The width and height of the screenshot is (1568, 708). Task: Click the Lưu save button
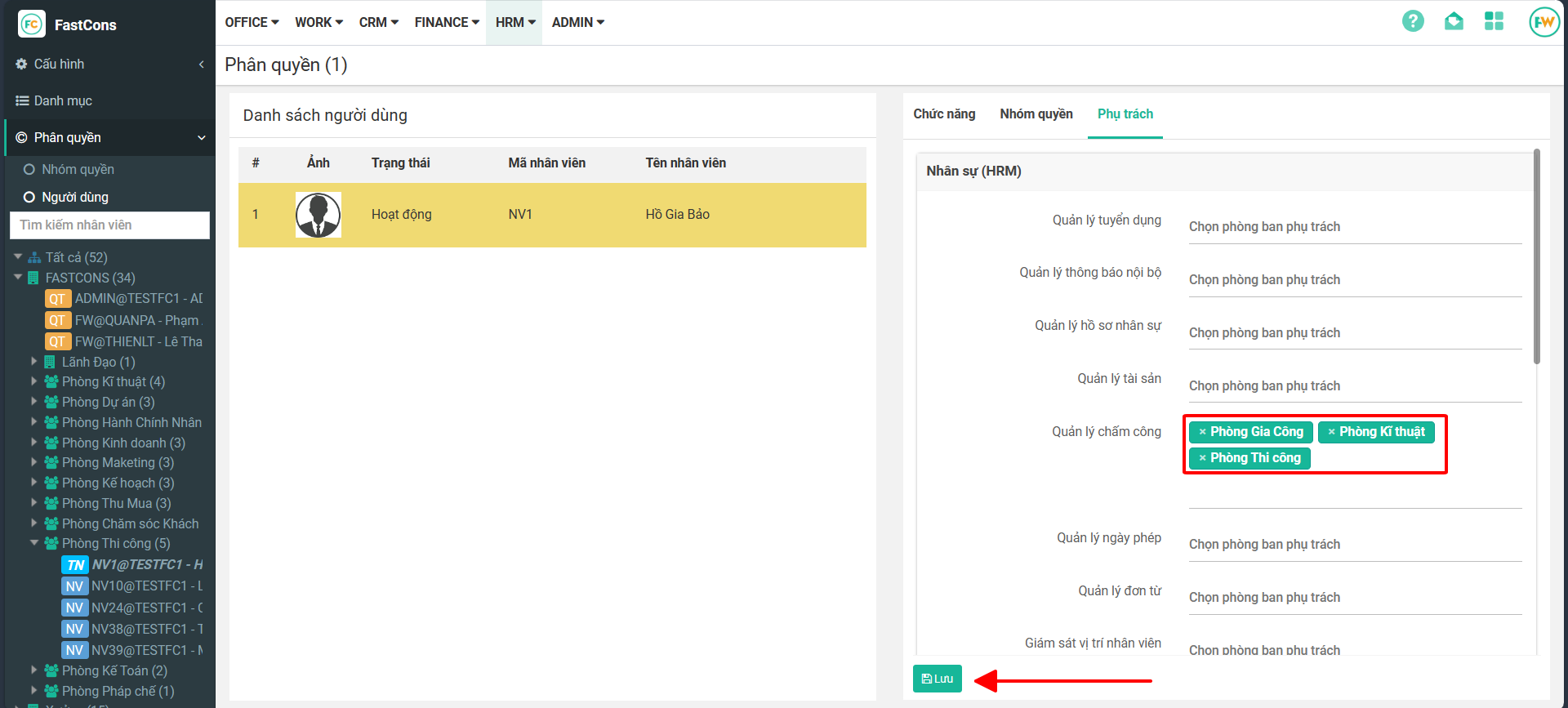click(x=937, y=679)
